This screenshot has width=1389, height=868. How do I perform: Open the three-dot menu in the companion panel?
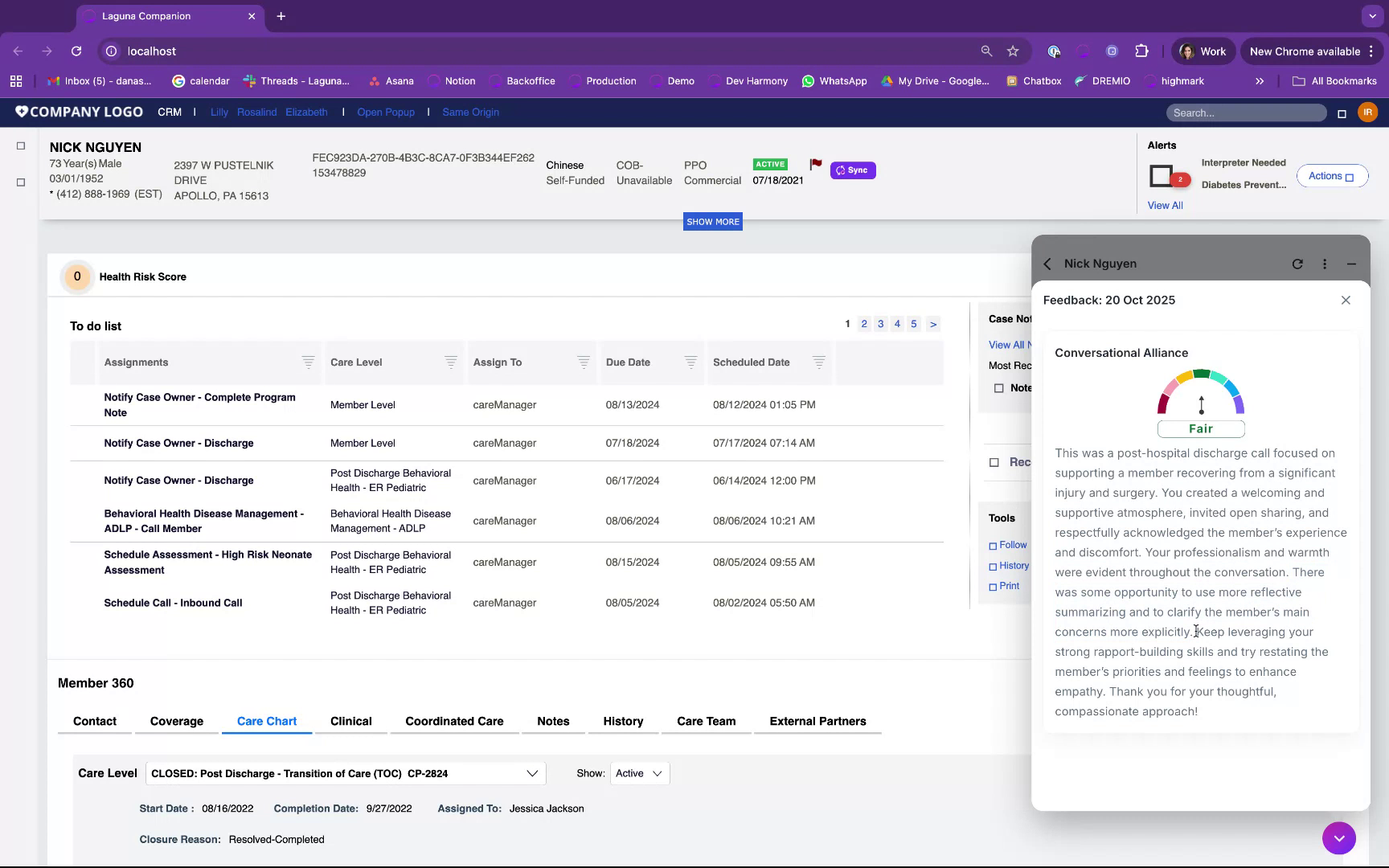tap(1325, 264)
